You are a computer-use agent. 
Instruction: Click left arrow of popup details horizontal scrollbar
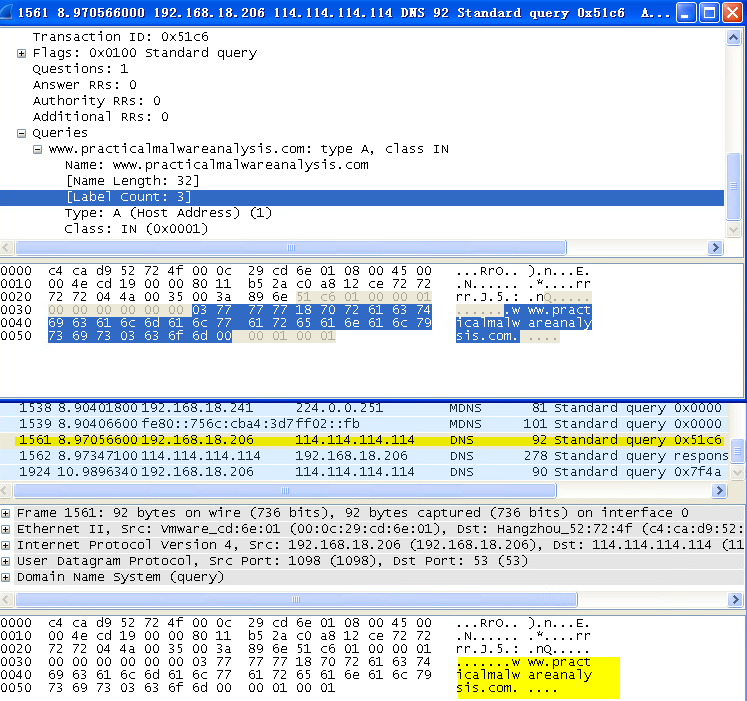(x=7, y=248)
